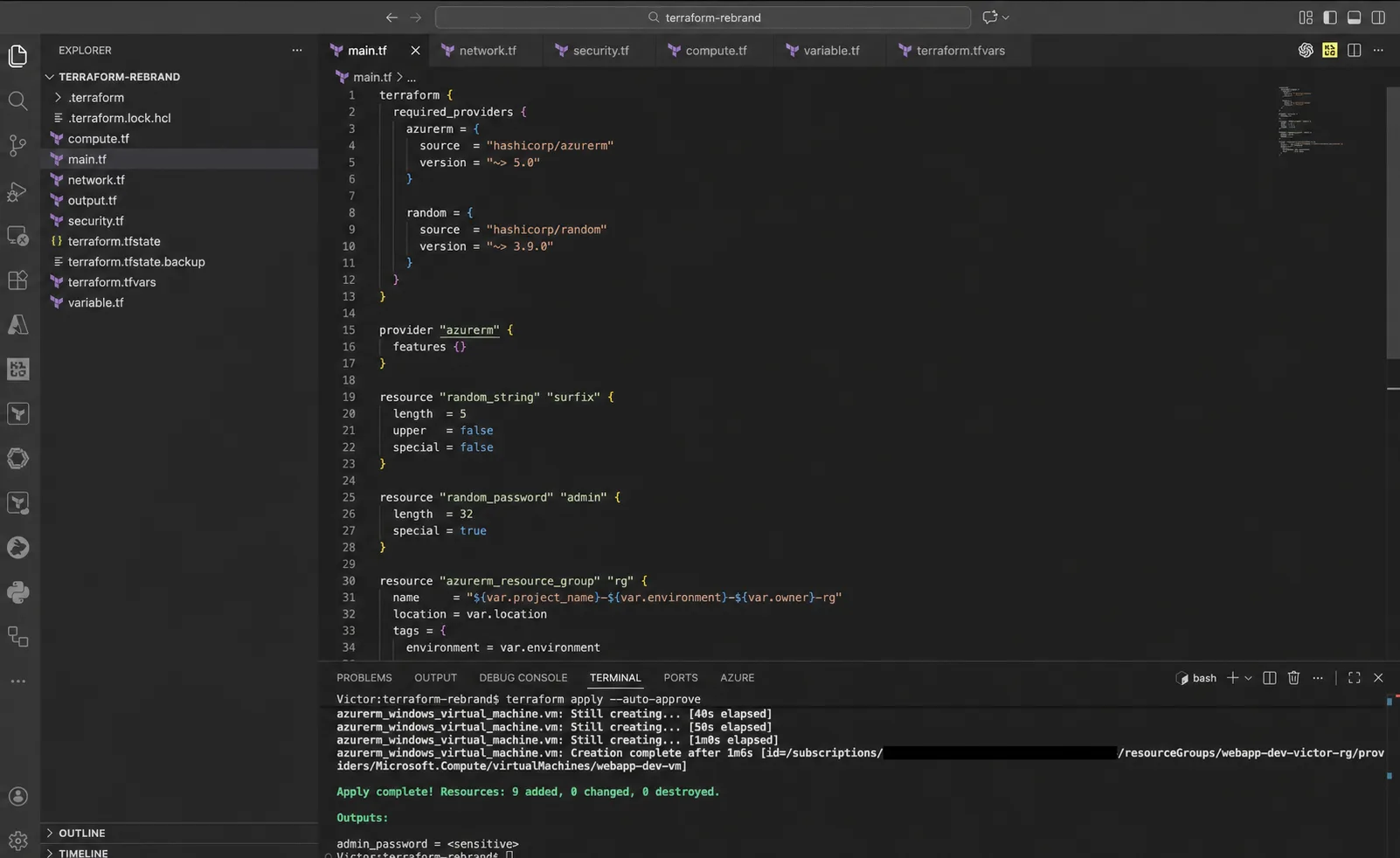Viewport: 1400px width, 858px height.
Task: Switch to the terraform.tfvars tab
Action: coord(960,51)
